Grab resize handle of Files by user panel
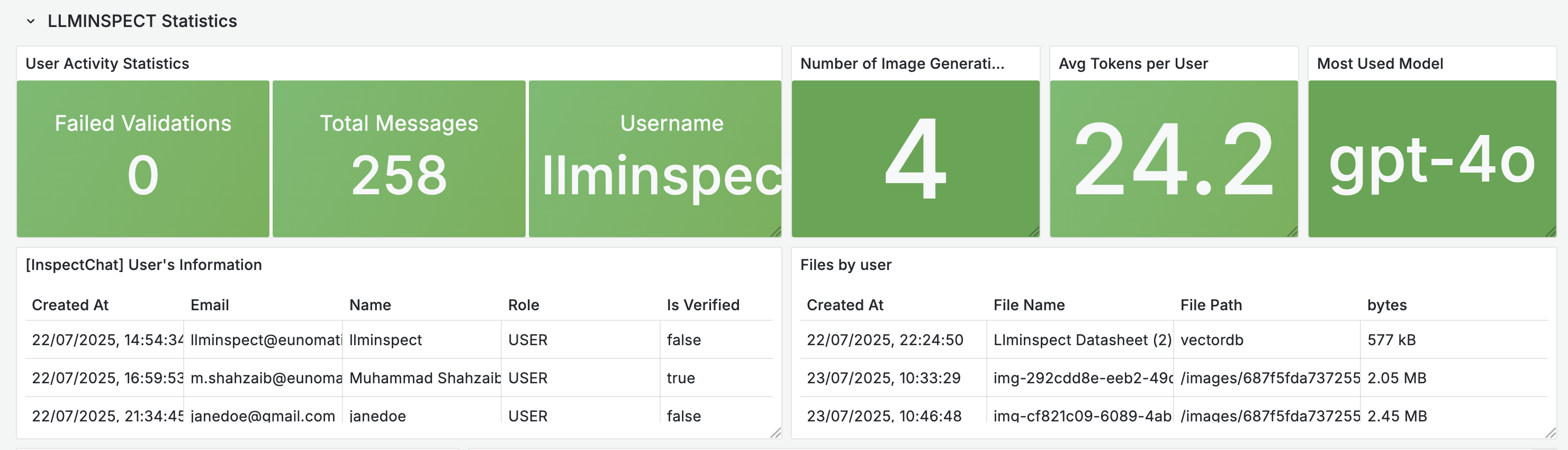 1551,433
